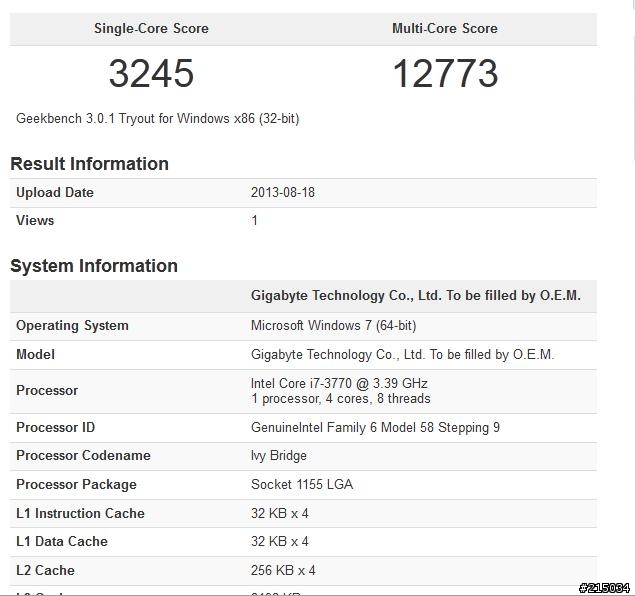Select the L1 Instruction Cache 32 KB x 4 value
Viewport: 635px width, 596px height.
click(x=279, y=513)
